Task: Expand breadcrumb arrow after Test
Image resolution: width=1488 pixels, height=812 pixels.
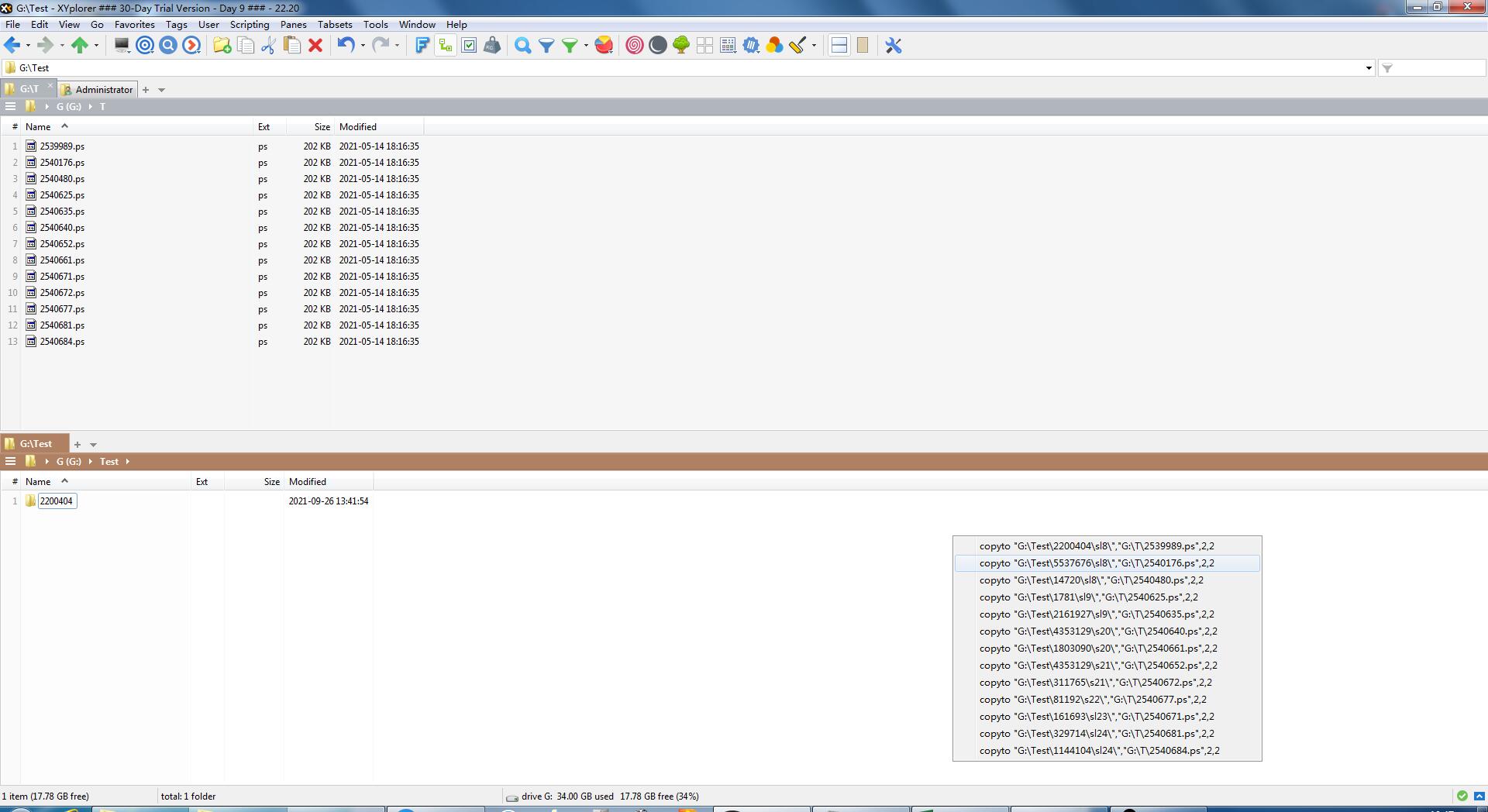Action: [127, 462]
